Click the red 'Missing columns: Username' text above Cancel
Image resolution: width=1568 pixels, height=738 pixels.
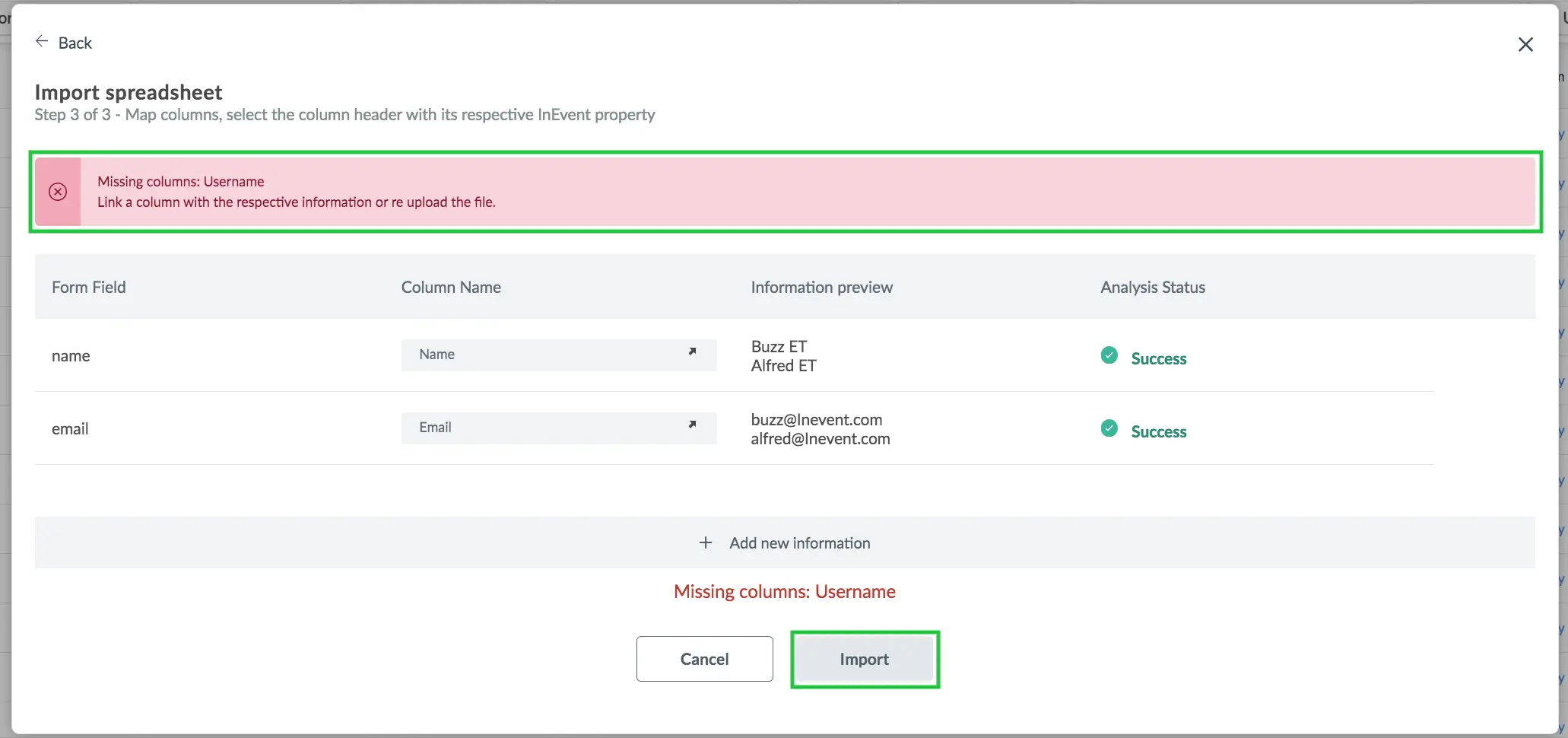pyautogui.click(x=785, y=592)
